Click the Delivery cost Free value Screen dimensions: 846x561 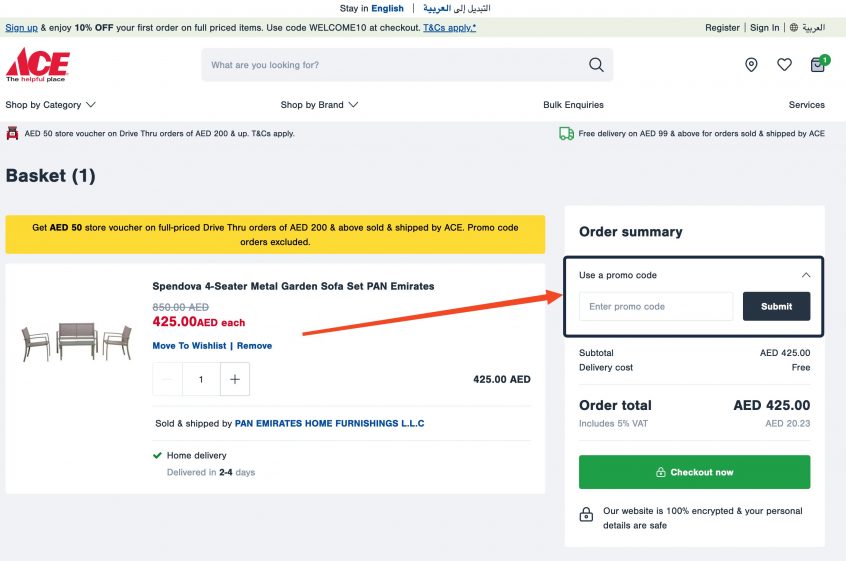[801, 367]
